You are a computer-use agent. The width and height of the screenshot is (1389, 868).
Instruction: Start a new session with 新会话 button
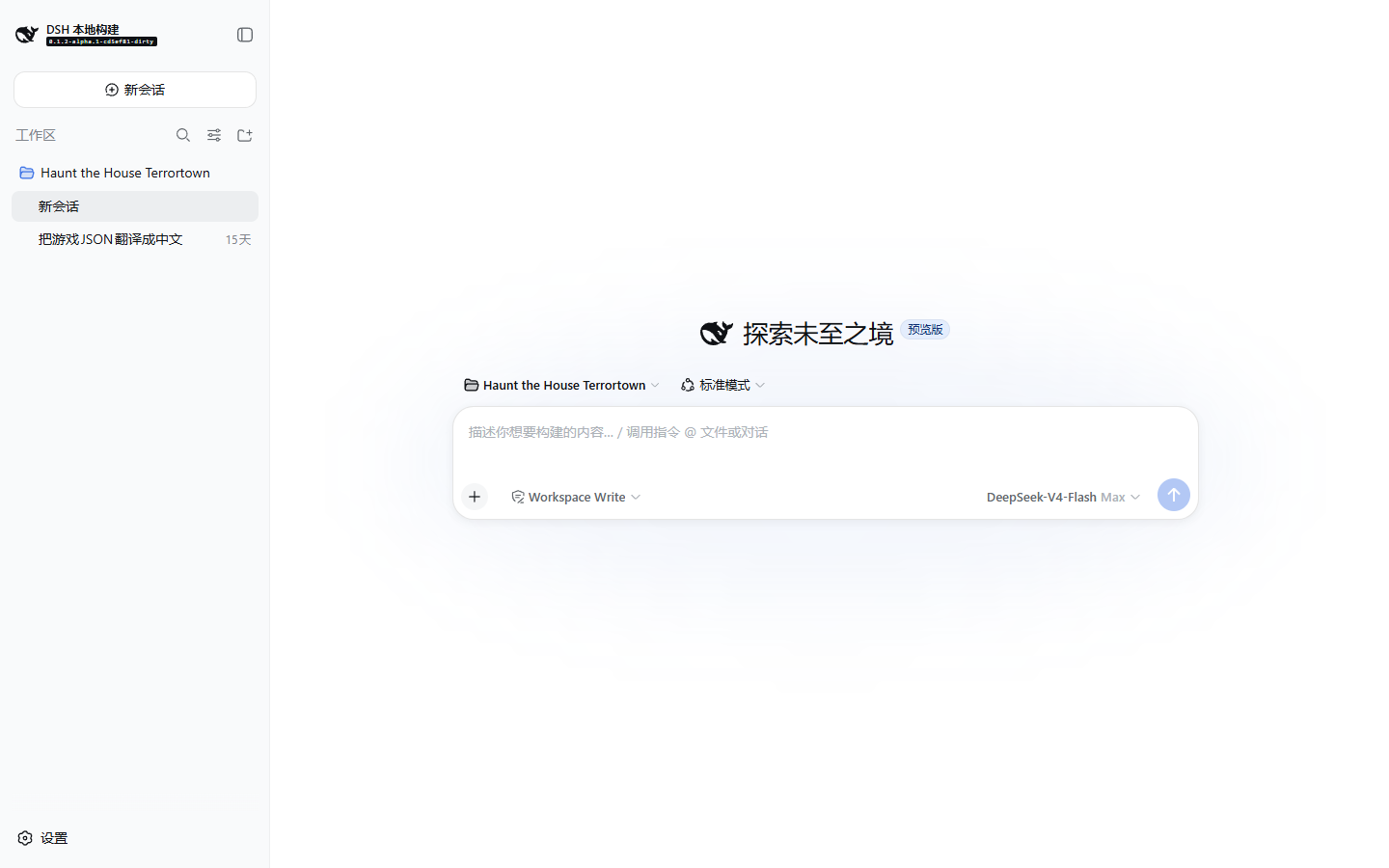click(x=135, y=90)
